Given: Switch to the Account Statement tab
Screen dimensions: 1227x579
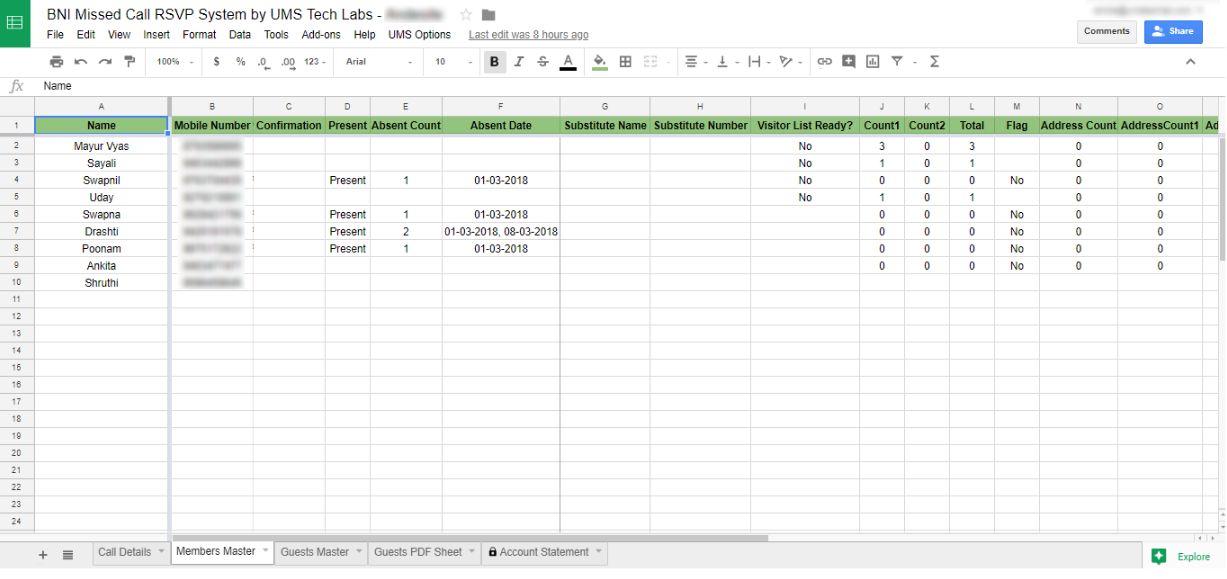Looking at the screenshot, I should click(545, 552).
